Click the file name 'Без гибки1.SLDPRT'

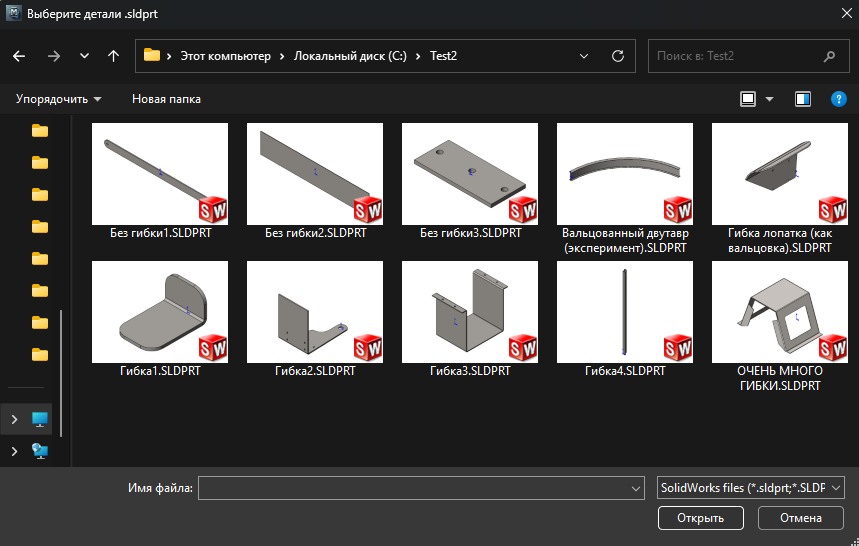(161, 233)
